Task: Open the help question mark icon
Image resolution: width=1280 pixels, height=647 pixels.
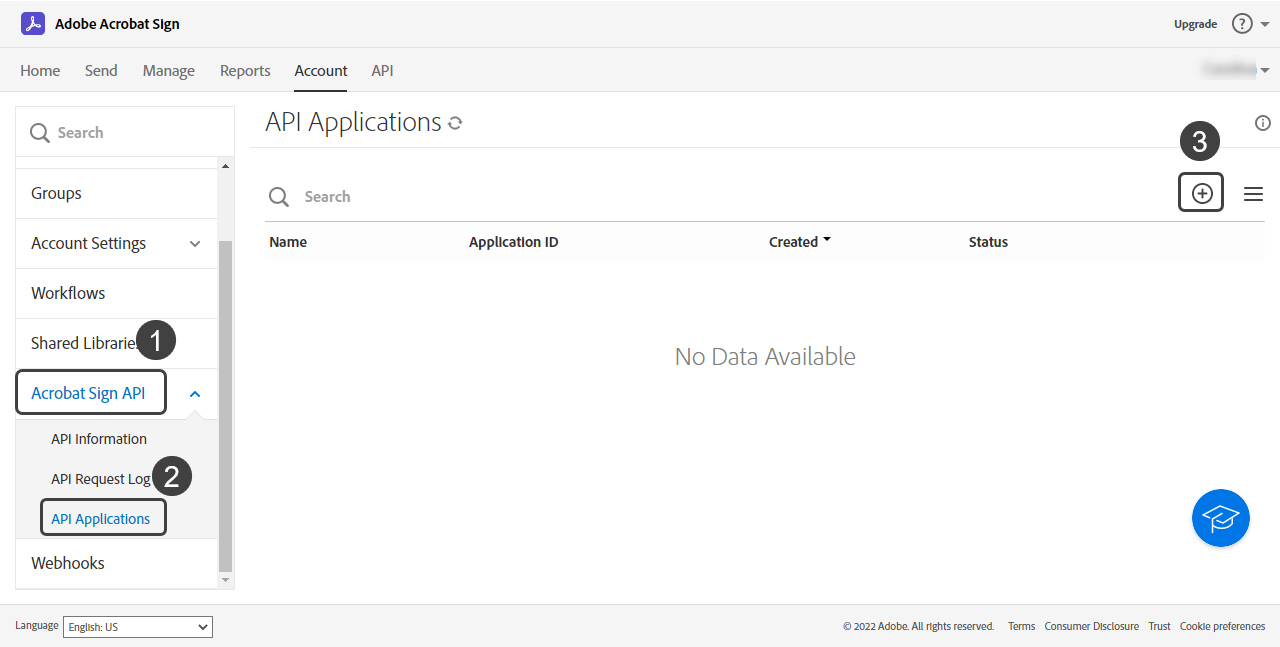Action: click(x=1242, y=23)
